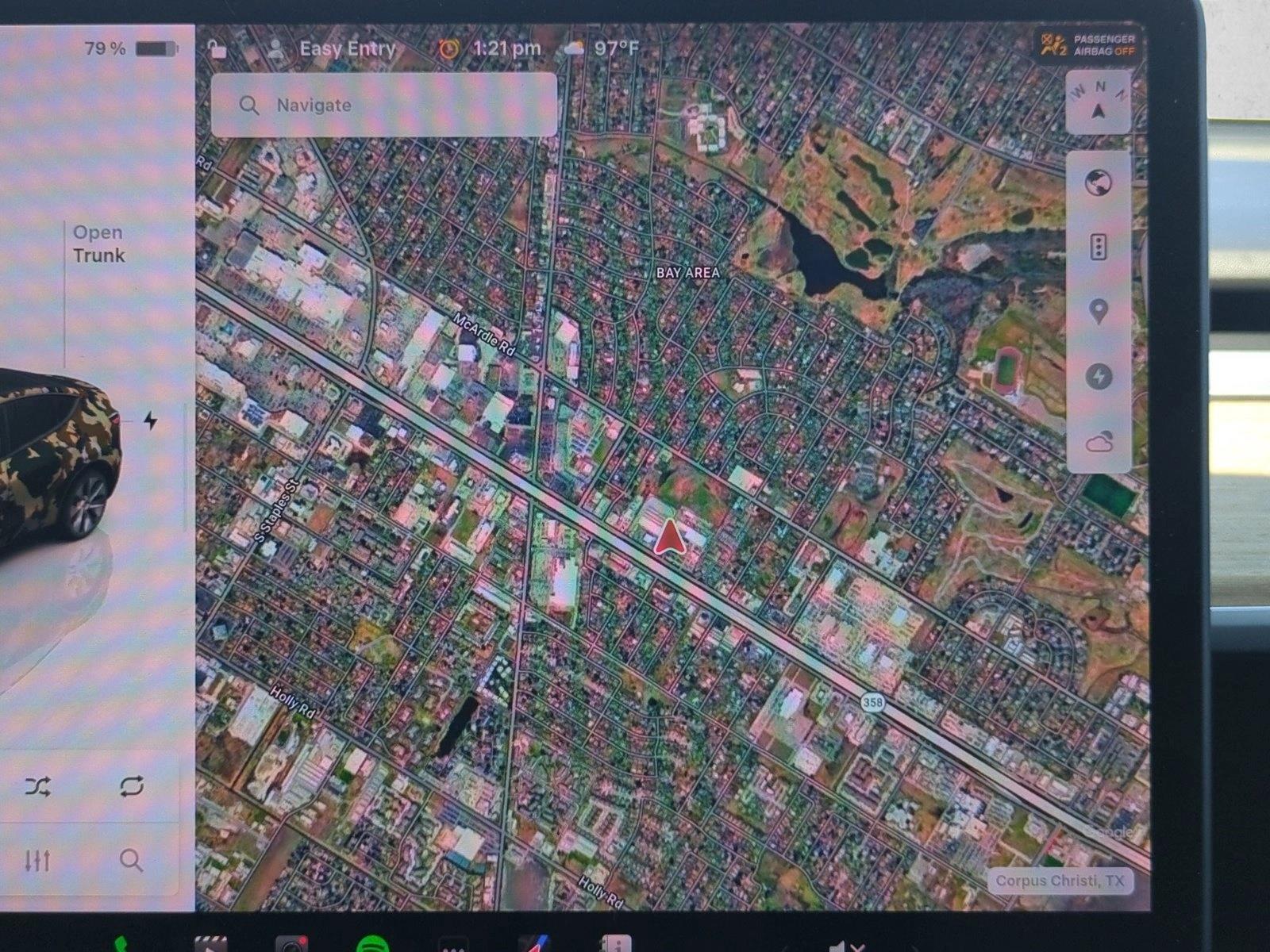Enable shuffle in the media player
The width and height of the screenshot is (1270, 952).
37,786
